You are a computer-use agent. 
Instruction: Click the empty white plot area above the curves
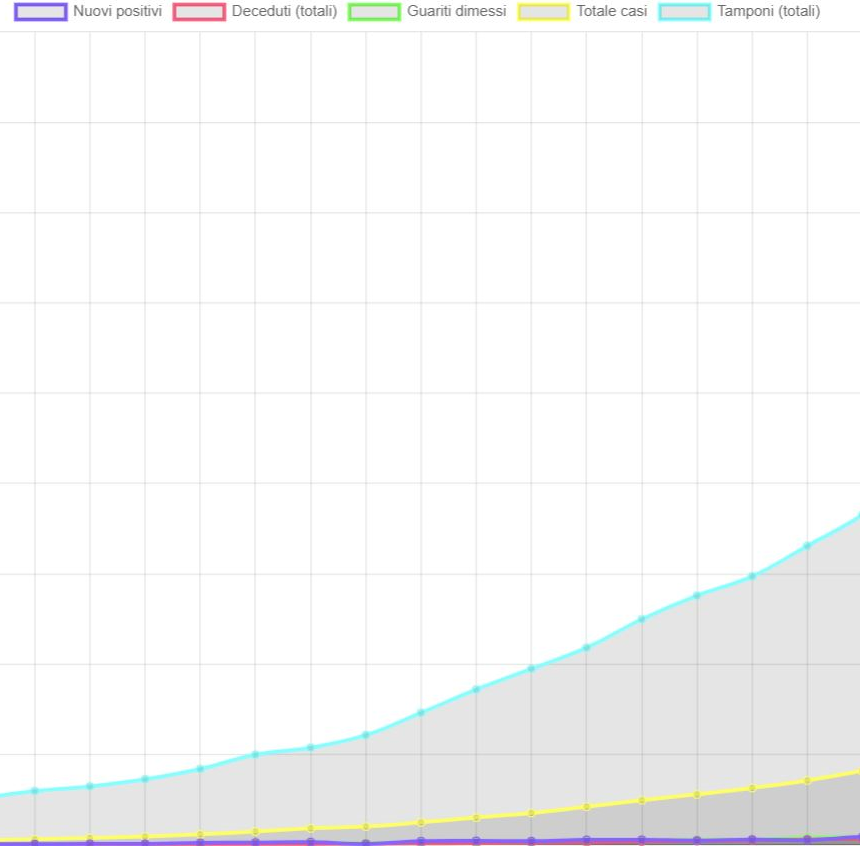point(400,300)
